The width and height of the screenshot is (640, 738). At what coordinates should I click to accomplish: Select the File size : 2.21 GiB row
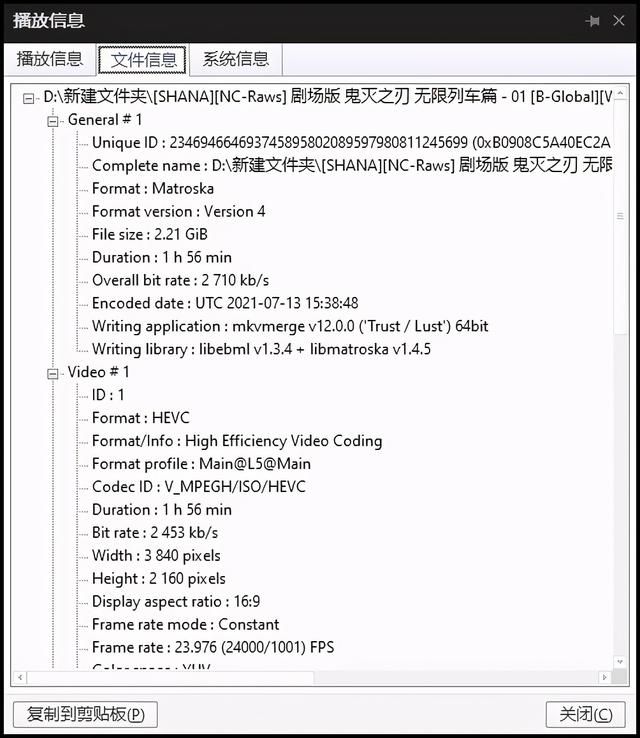[x=150, y=234]
